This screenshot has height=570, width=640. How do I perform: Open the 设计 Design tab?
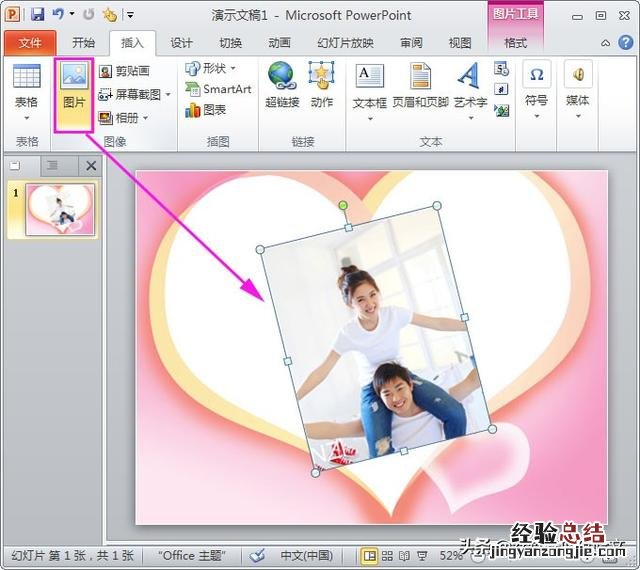coord(181,43)
